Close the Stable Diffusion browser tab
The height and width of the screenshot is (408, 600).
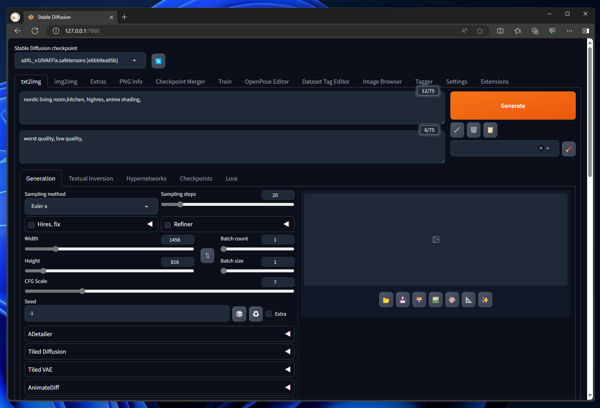point(111,17)
